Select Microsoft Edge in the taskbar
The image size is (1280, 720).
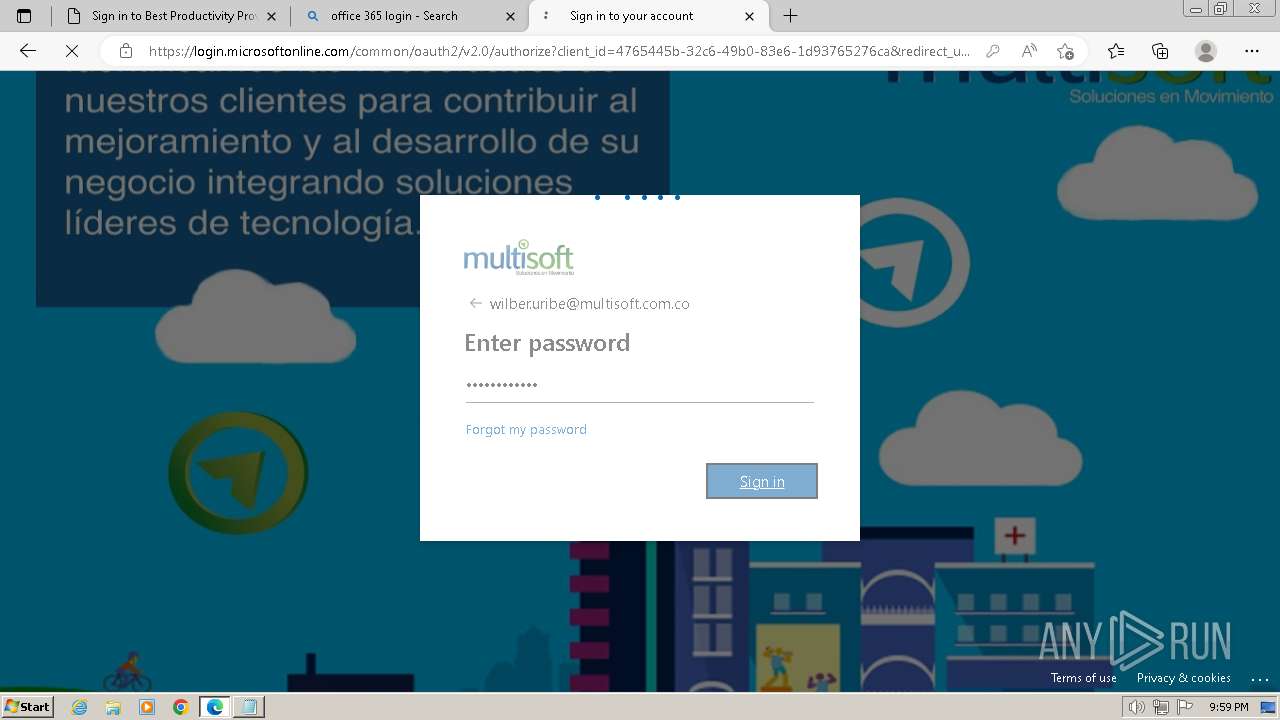pyautogui.click(x=215, y=707)
